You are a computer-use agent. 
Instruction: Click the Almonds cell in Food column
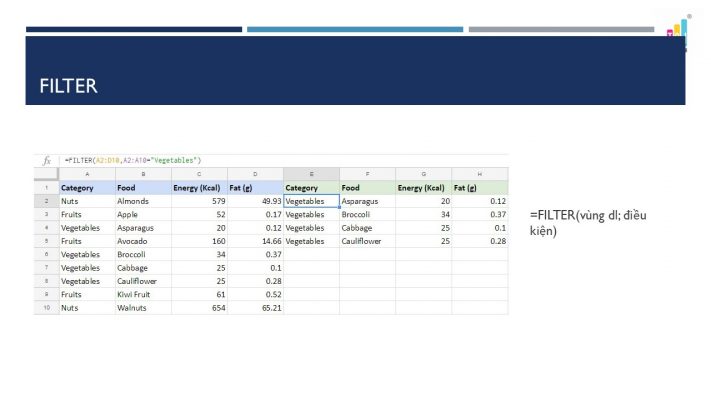click(142, 201)
